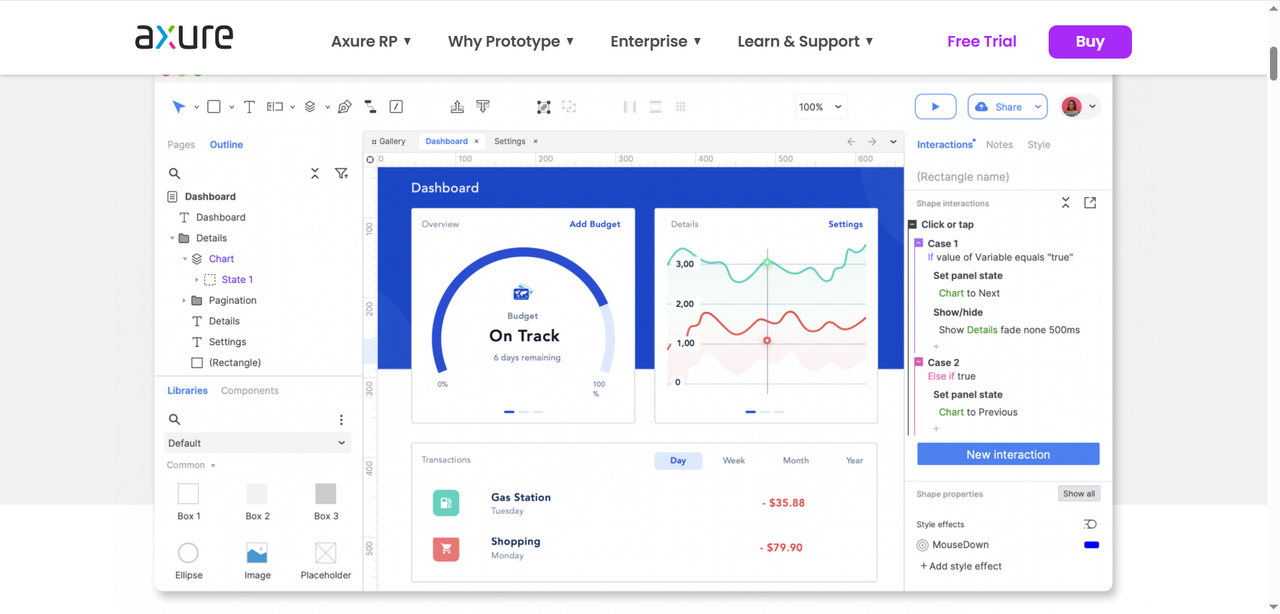Close the Dashboard canvas tab
Screen dimensions: 1280x614
[x=476, y=142]
